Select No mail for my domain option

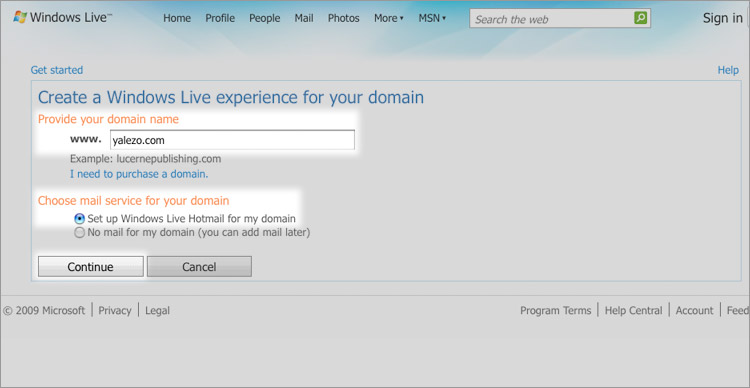click(x=192, y=233)
